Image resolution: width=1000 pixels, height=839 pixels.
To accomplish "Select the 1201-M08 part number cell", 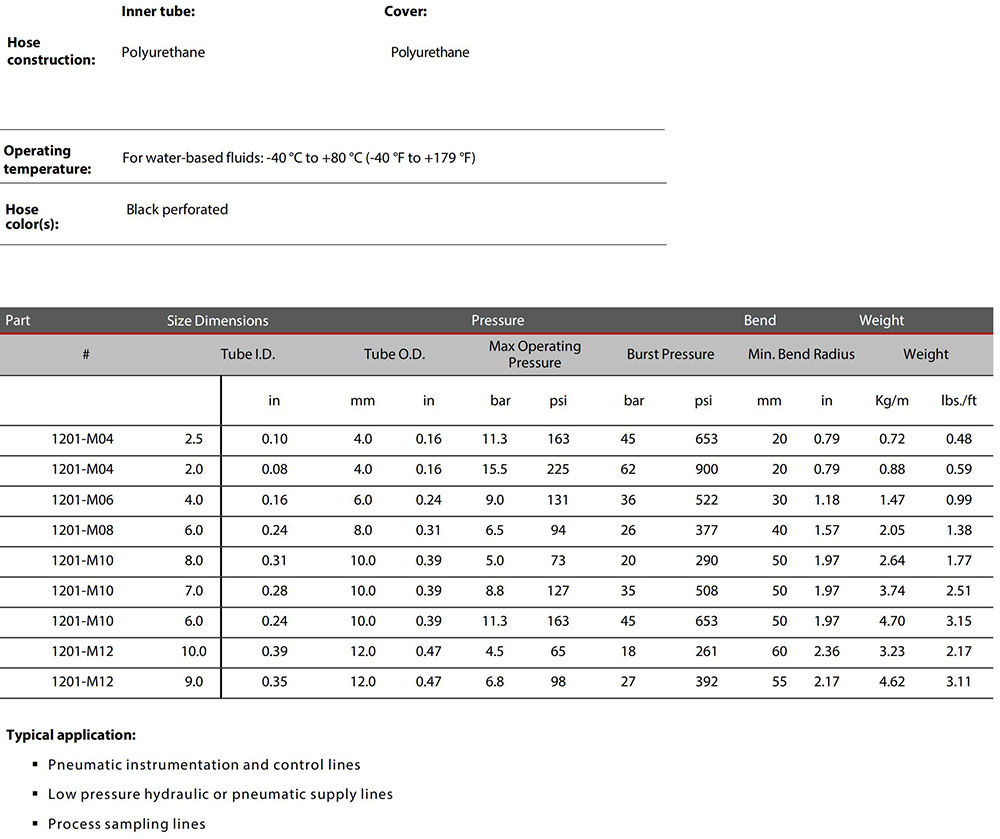I will tap(82, 530).
